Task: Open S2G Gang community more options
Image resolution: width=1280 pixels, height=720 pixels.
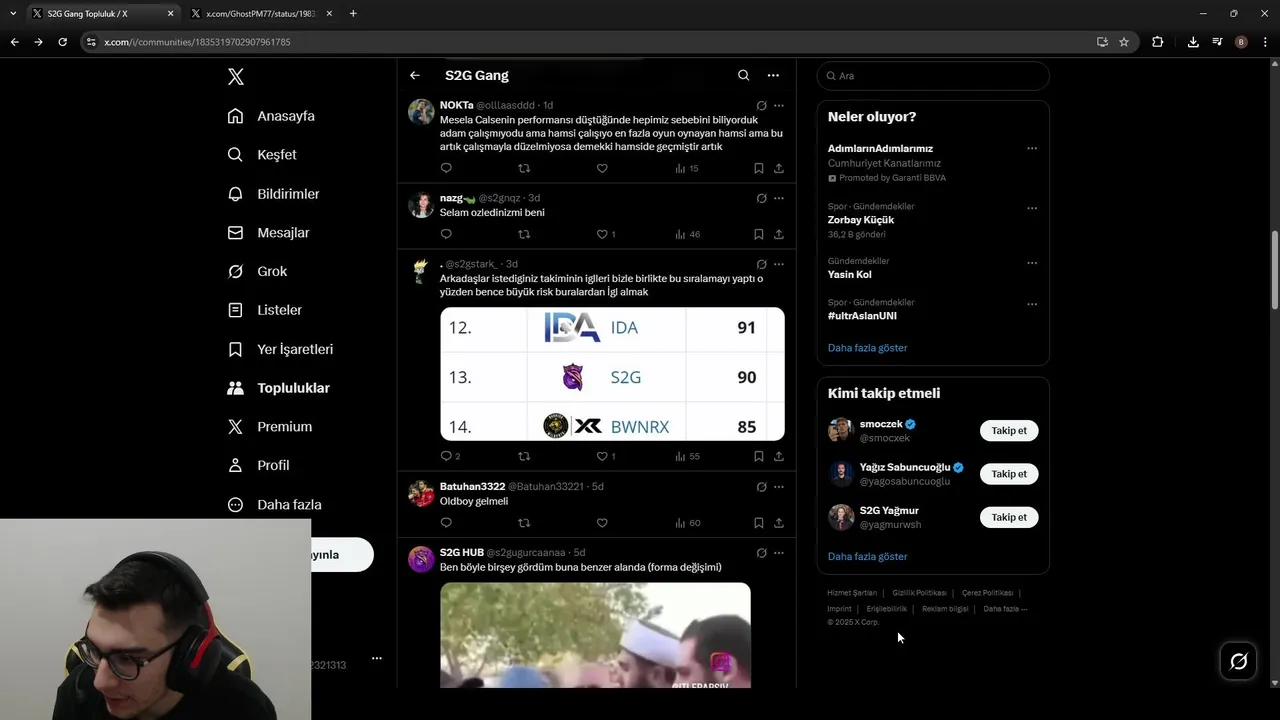Action: point(773,75)
